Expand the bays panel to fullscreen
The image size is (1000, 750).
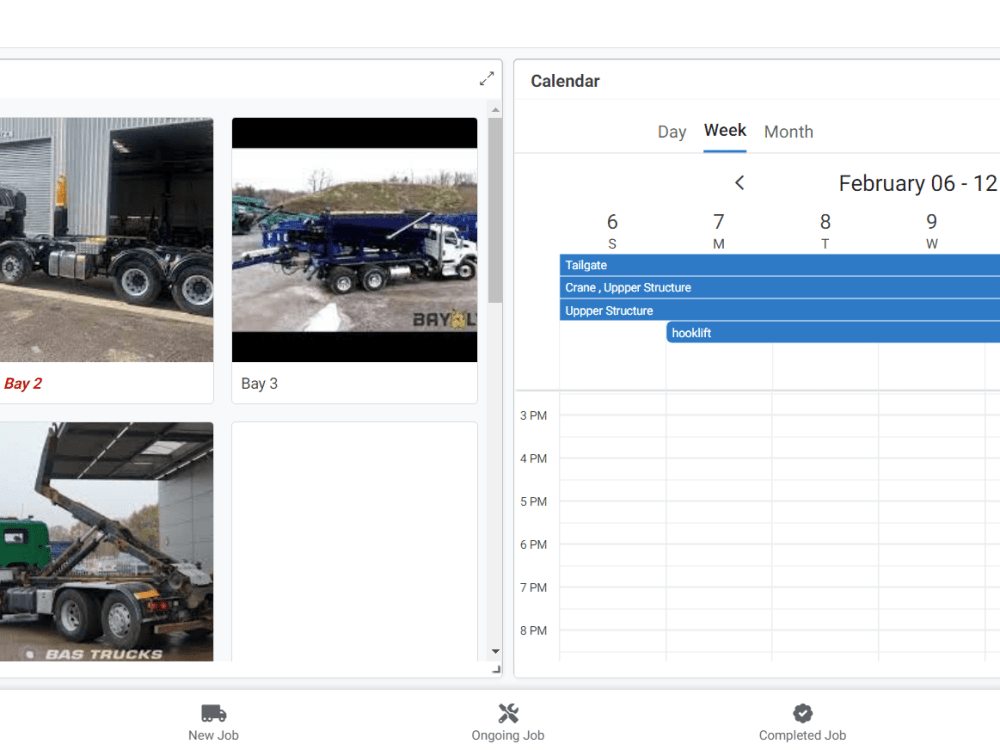tap(487, 78)
